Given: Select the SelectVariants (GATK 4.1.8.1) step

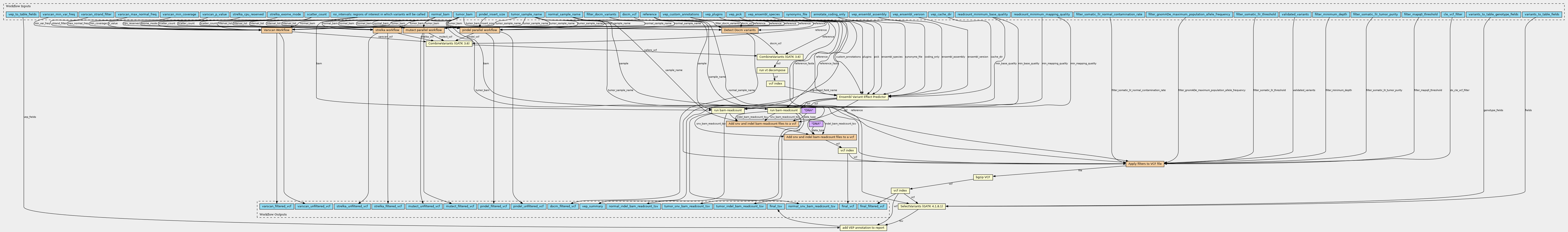Looking at the screenshot, I should pos(921,207).
